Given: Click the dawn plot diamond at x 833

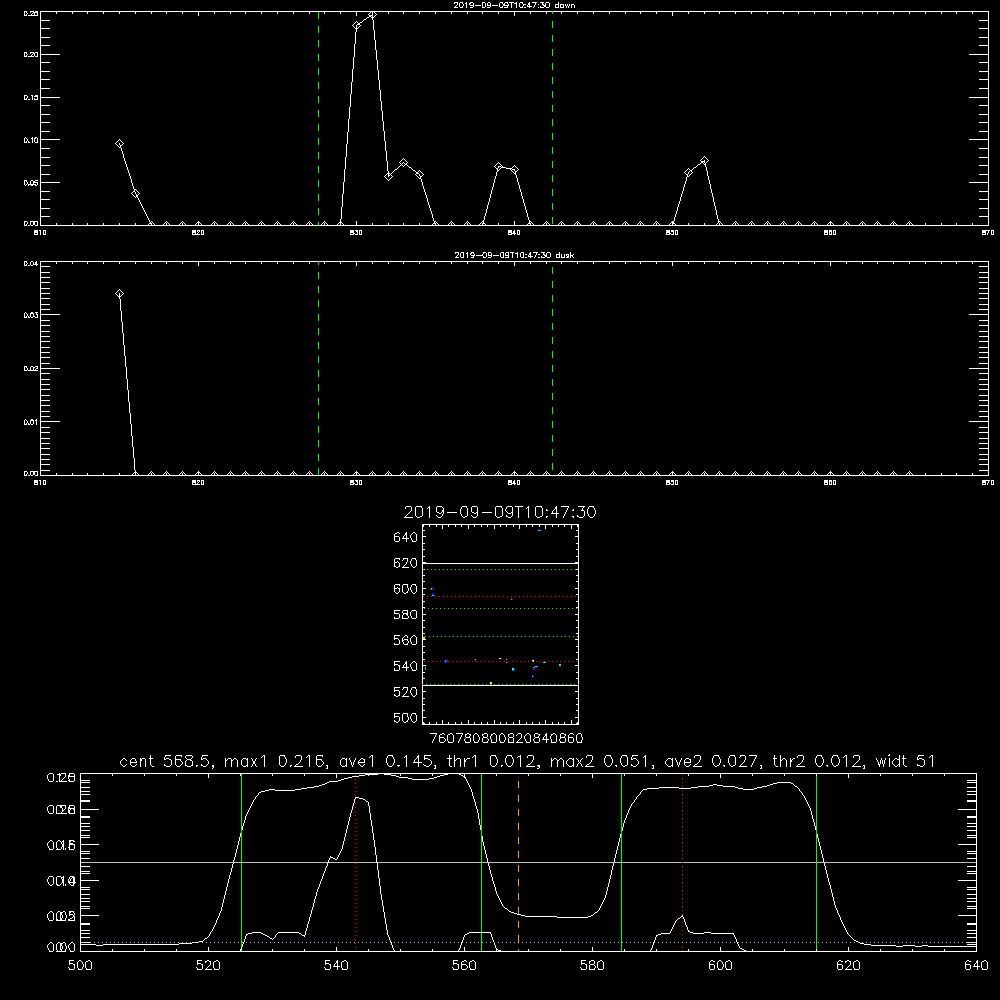Looking at the screenshot, I should (404, 163).
